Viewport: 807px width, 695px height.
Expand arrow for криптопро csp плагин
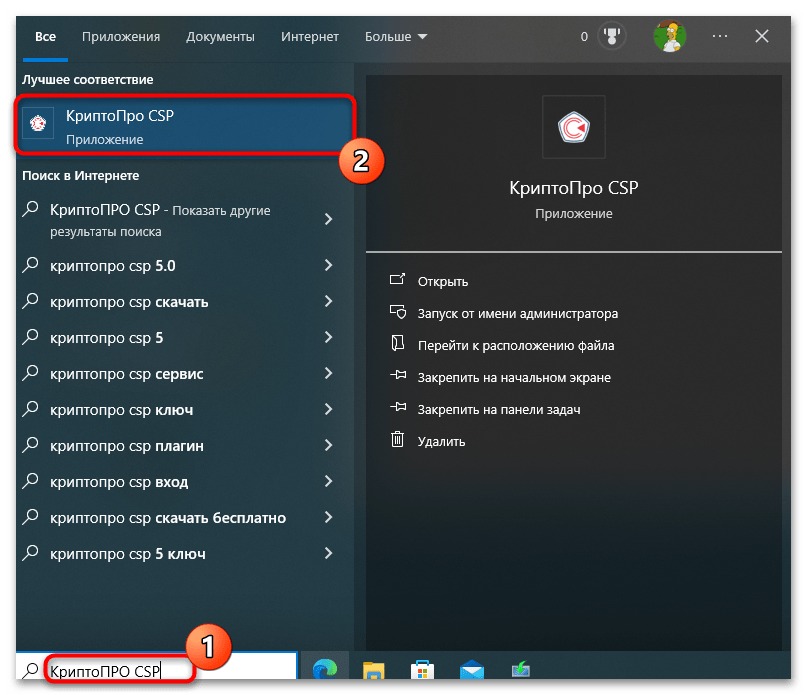pyautogui.click(x=328, y=445)
